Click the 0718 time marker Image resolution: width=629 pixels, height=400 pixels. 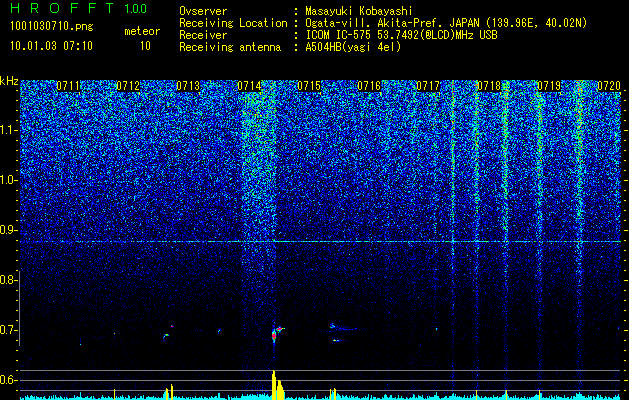(x=489, y=86)
